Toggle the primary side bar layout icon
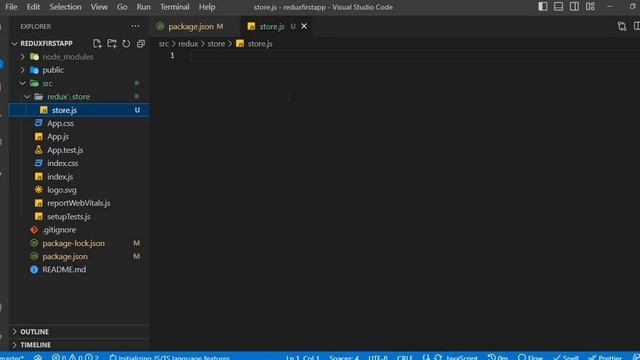Image resolution: width=640 pixels, height=360 pixels. pyautogui.click(x=542, y=7)
